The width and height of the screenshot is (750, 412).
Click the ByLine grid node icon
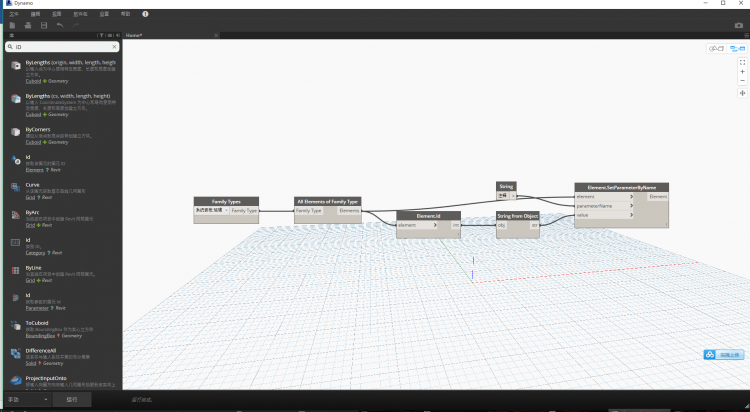pos(16,270)
